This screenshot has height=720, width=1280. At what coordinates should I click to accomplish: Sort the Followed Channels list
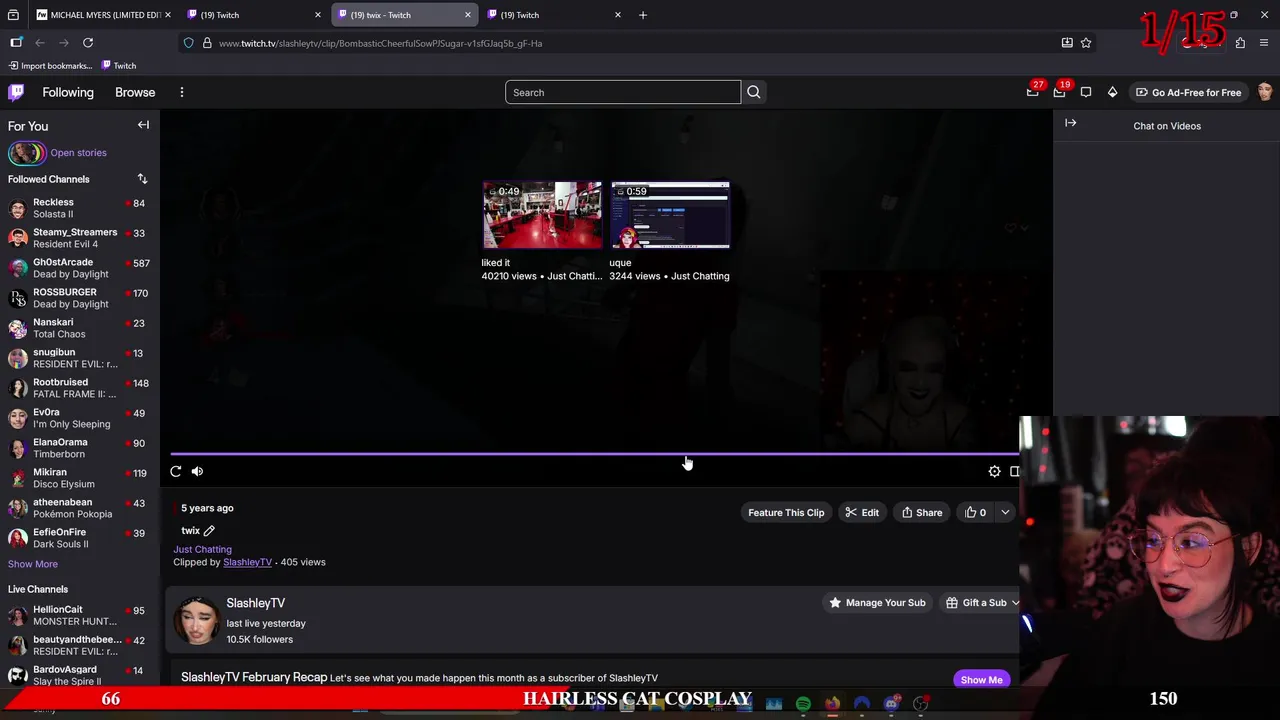[142, 179]
